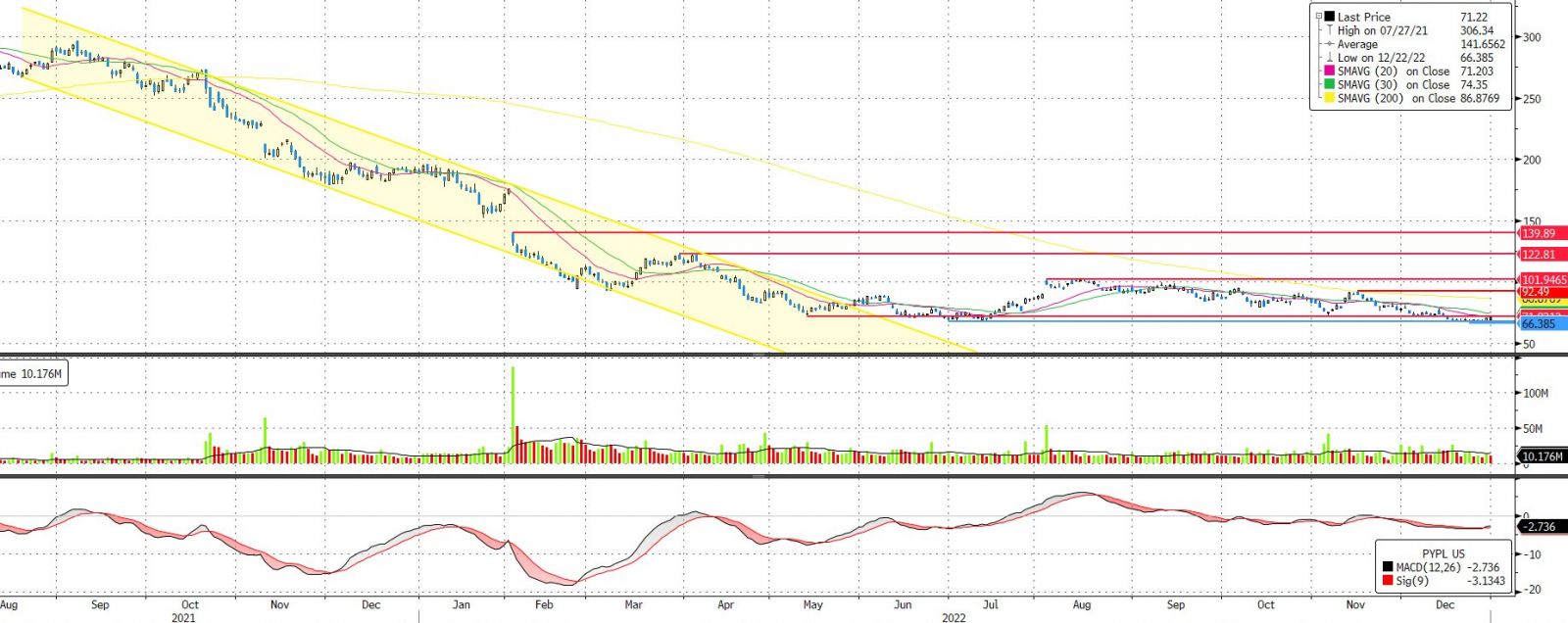Click the volume 10.176M panel label
Image resolution: width=1568 pixels, height=623 pixels.
32,373
